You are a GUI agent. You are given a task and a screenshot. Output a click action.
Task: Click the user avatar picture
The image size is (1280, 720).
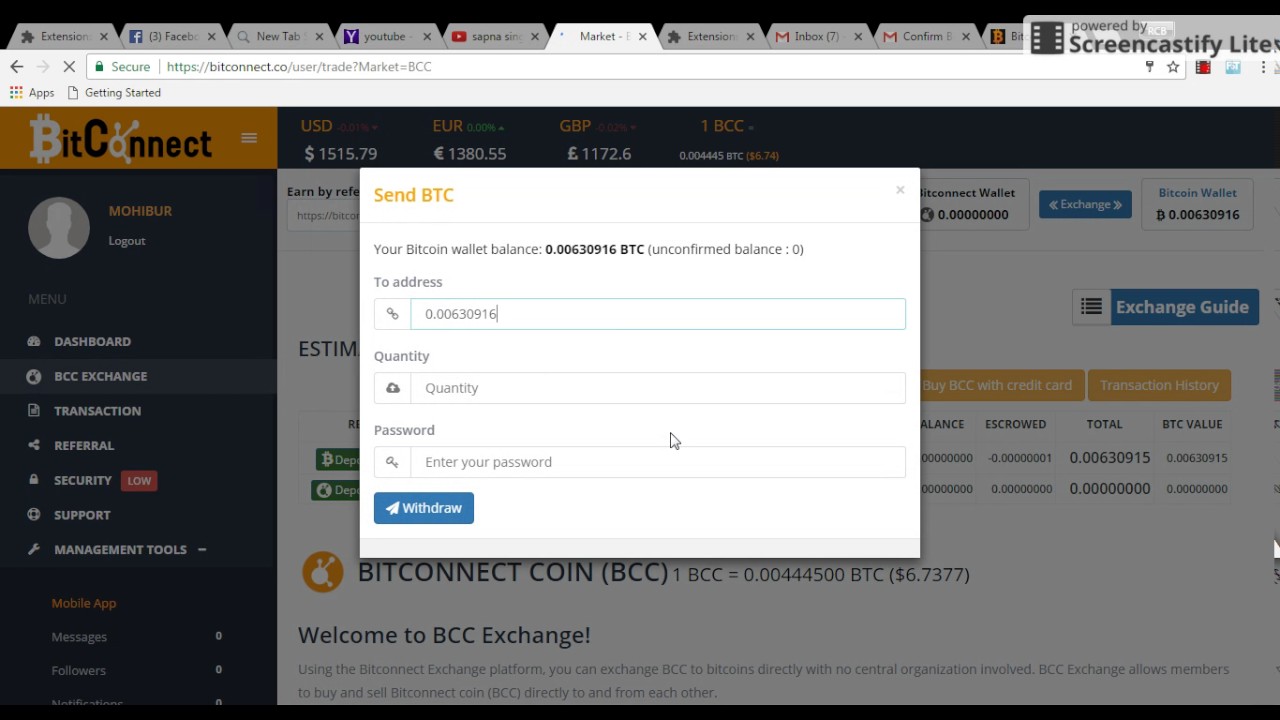tap(59, 228)
